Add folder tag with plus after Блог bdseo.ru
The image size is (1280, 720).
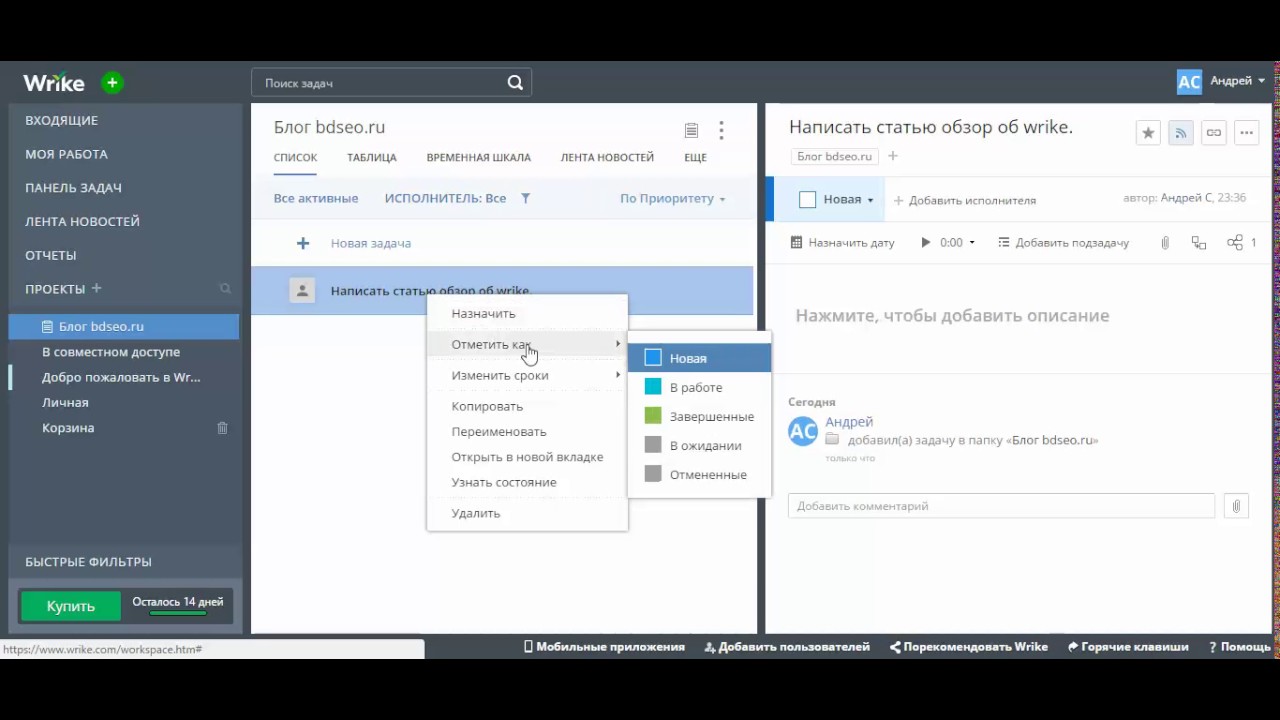[893, 156]
